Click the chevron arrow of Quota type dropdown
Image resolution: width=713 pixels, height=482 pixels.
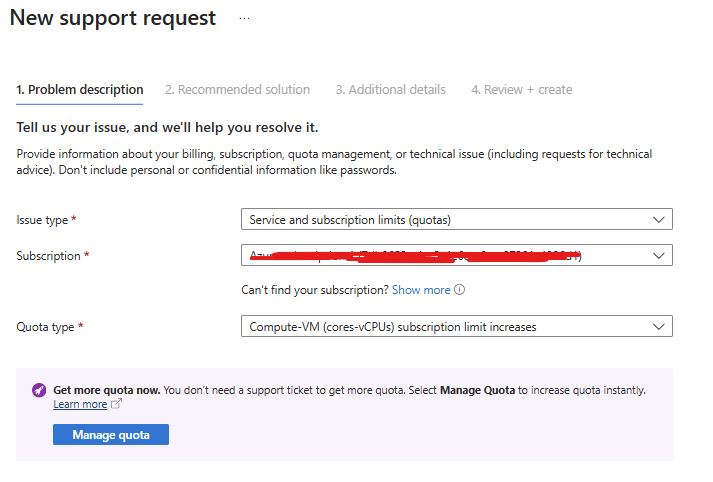(658, 326)
